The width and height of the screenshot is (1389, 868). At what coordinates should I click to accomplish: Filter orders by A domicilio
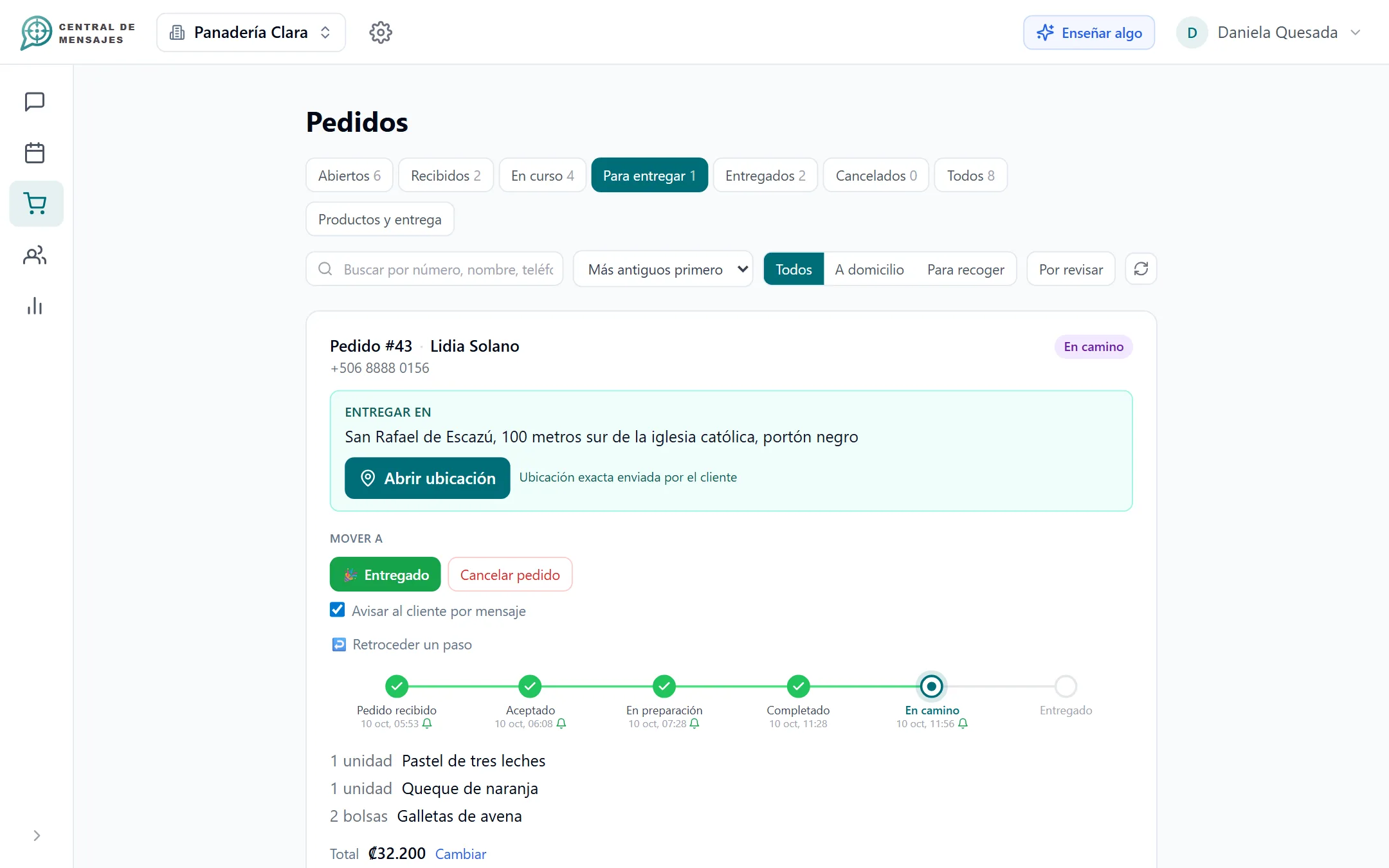[x=869, y=269]
